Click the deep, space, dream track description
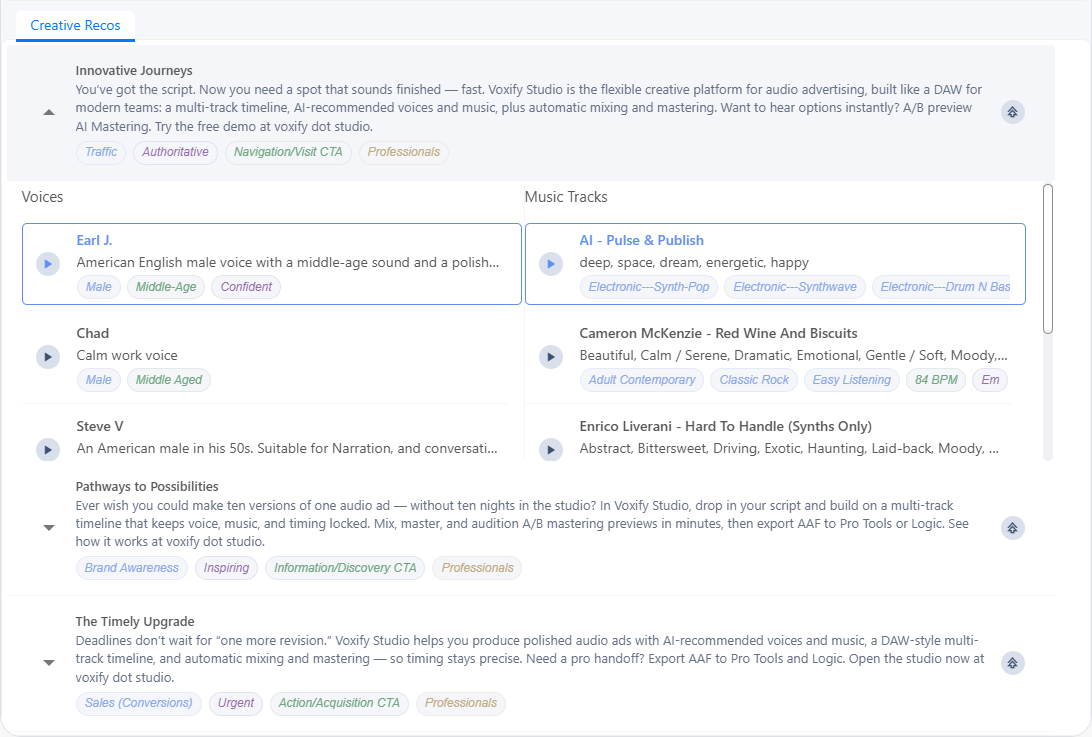1092x737 pixels. tap(694, 263)
